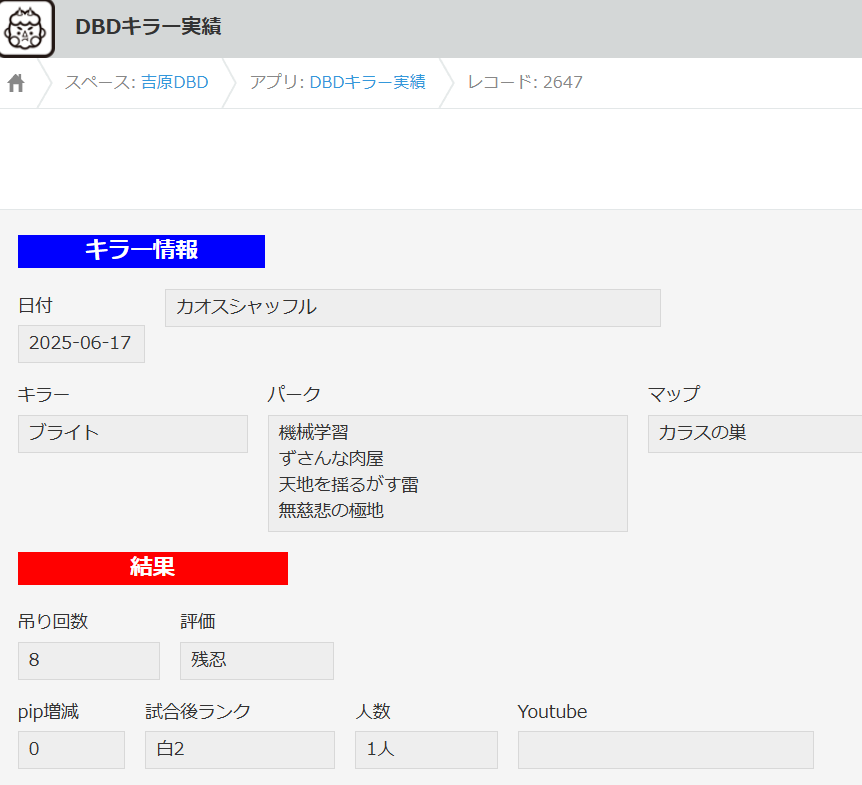Click the DBD killer app logo icon
The image size is (862, 785).
[26, 28]
